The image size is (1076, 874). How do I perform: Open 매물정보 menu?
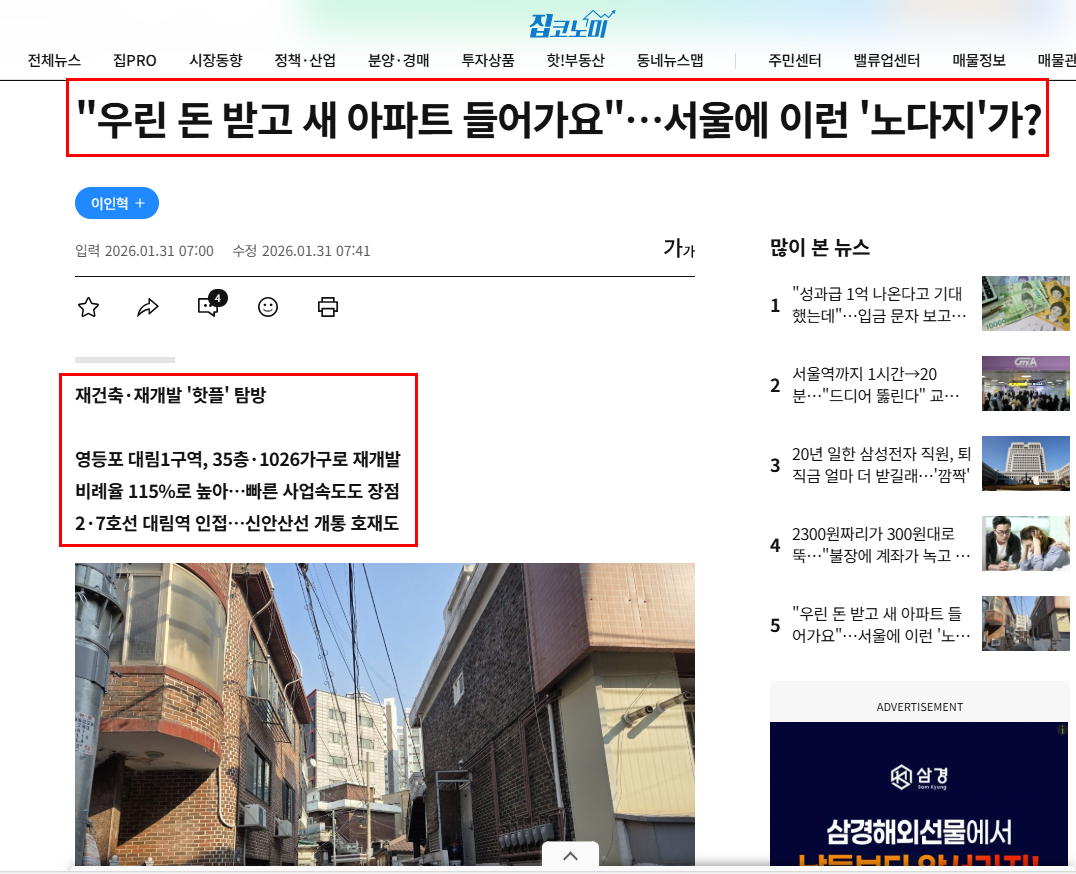pos(979,60)
